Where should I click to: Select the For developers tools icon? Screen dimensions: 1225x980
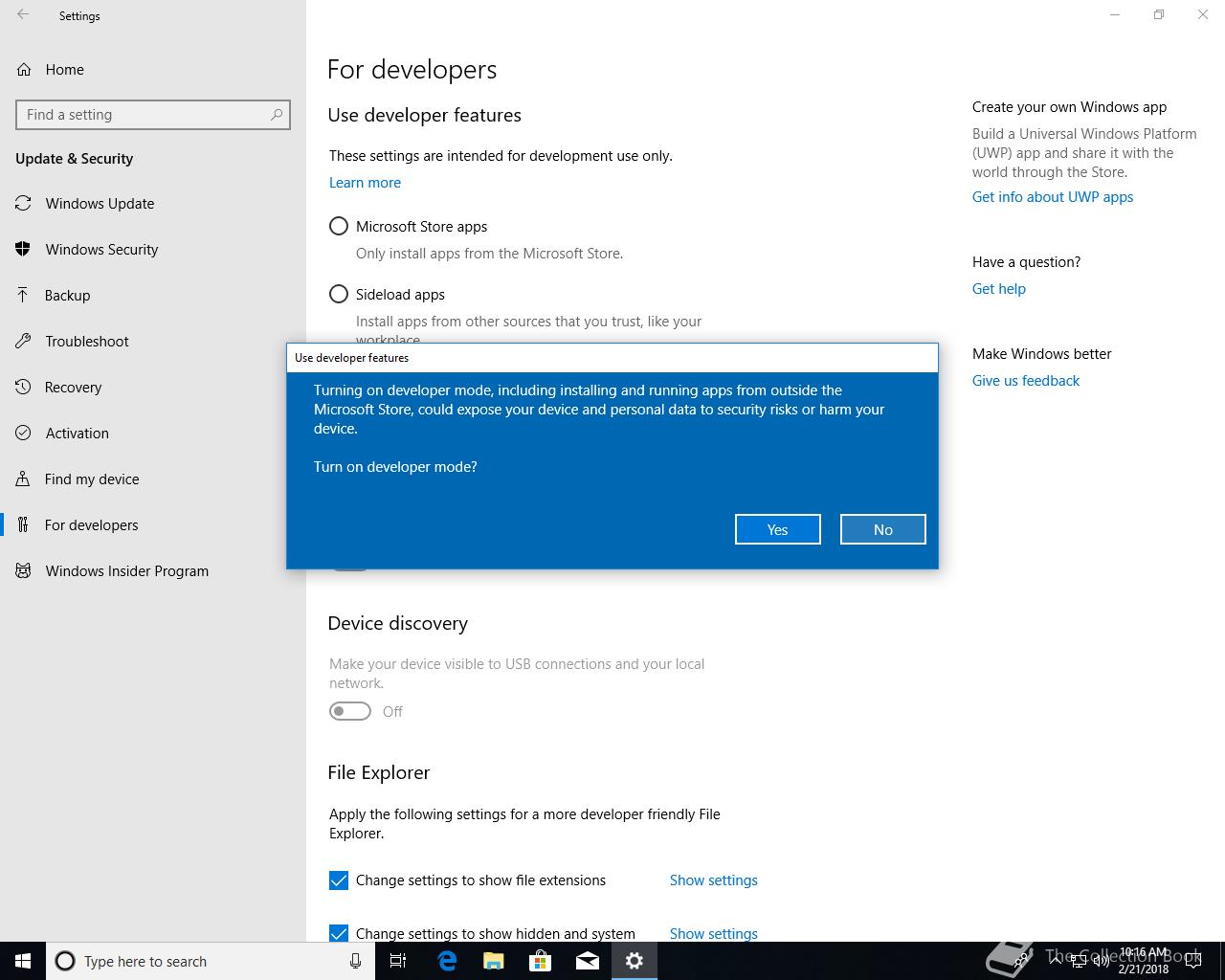tap(23, 524)
